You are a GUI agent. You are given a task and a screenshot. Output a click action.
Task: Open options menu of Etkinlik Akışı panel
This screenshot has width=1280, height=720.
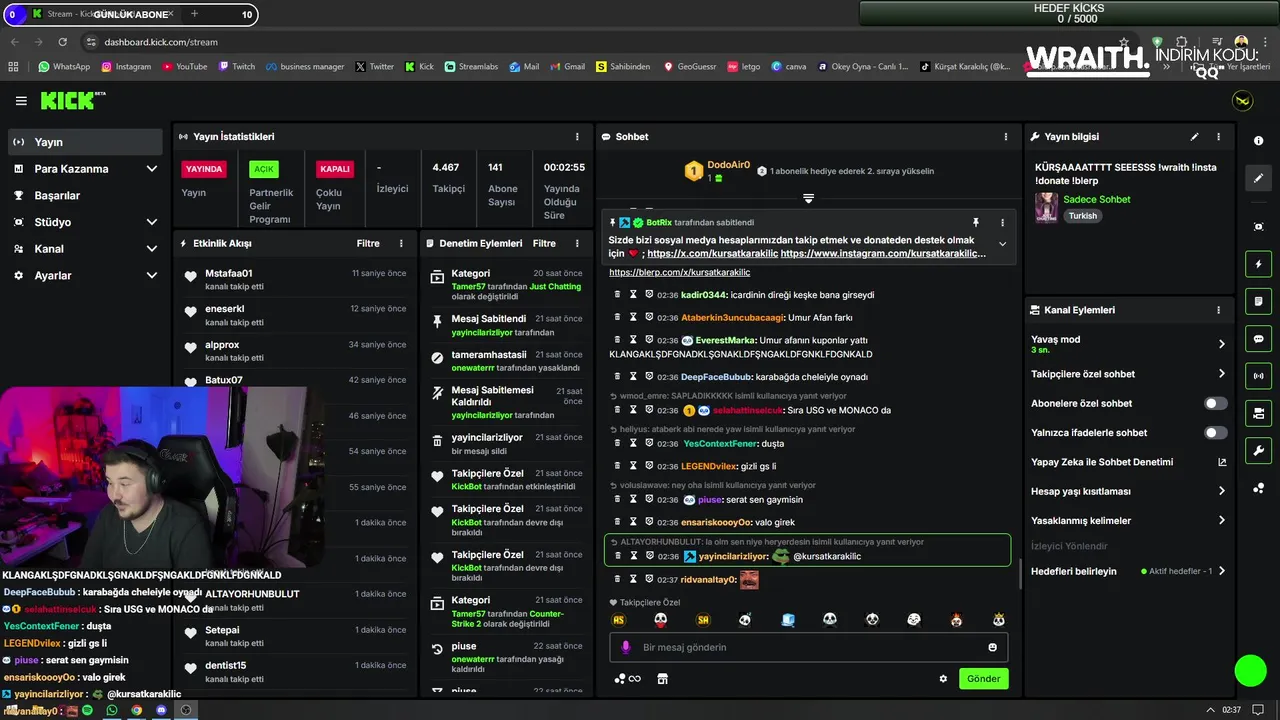[402, 243]
